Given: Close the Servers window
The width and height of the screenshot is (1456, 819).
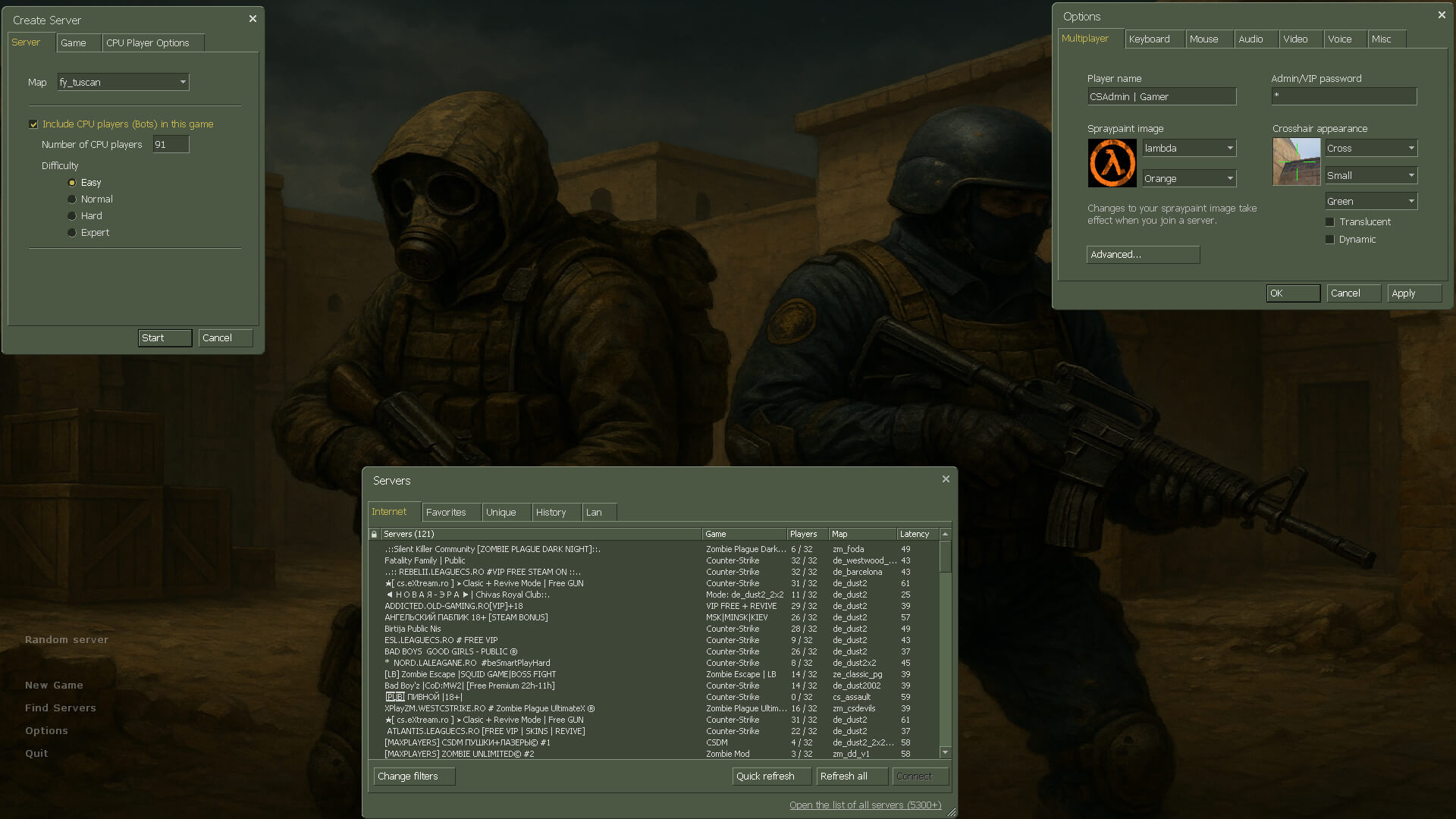Looking at the screenshot, I should (x=946, y=479).
